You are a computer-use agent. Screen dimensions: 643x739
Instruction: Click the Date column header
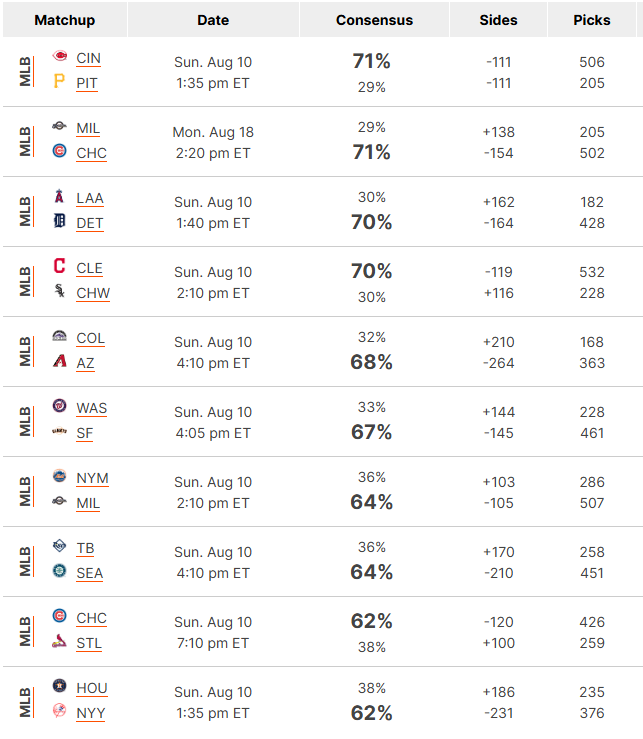(x=213, y=20)
